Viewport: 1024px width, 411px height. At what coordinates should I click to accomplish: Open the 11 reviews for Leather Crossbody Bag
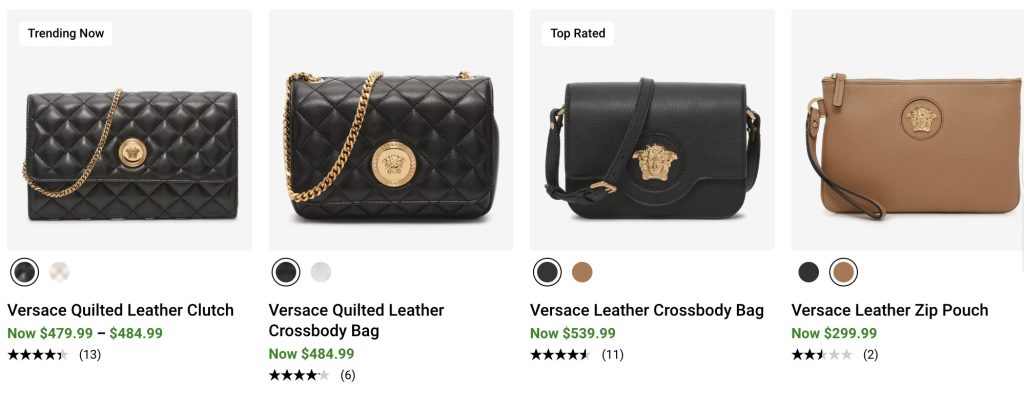(612, 354)
